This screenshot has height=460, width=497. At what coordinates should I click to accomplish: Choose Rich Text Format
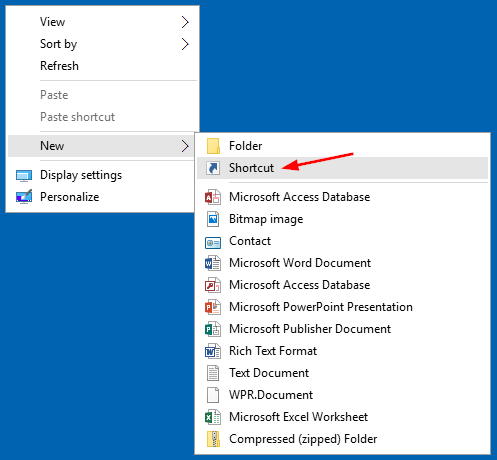[x=343, y=351]
